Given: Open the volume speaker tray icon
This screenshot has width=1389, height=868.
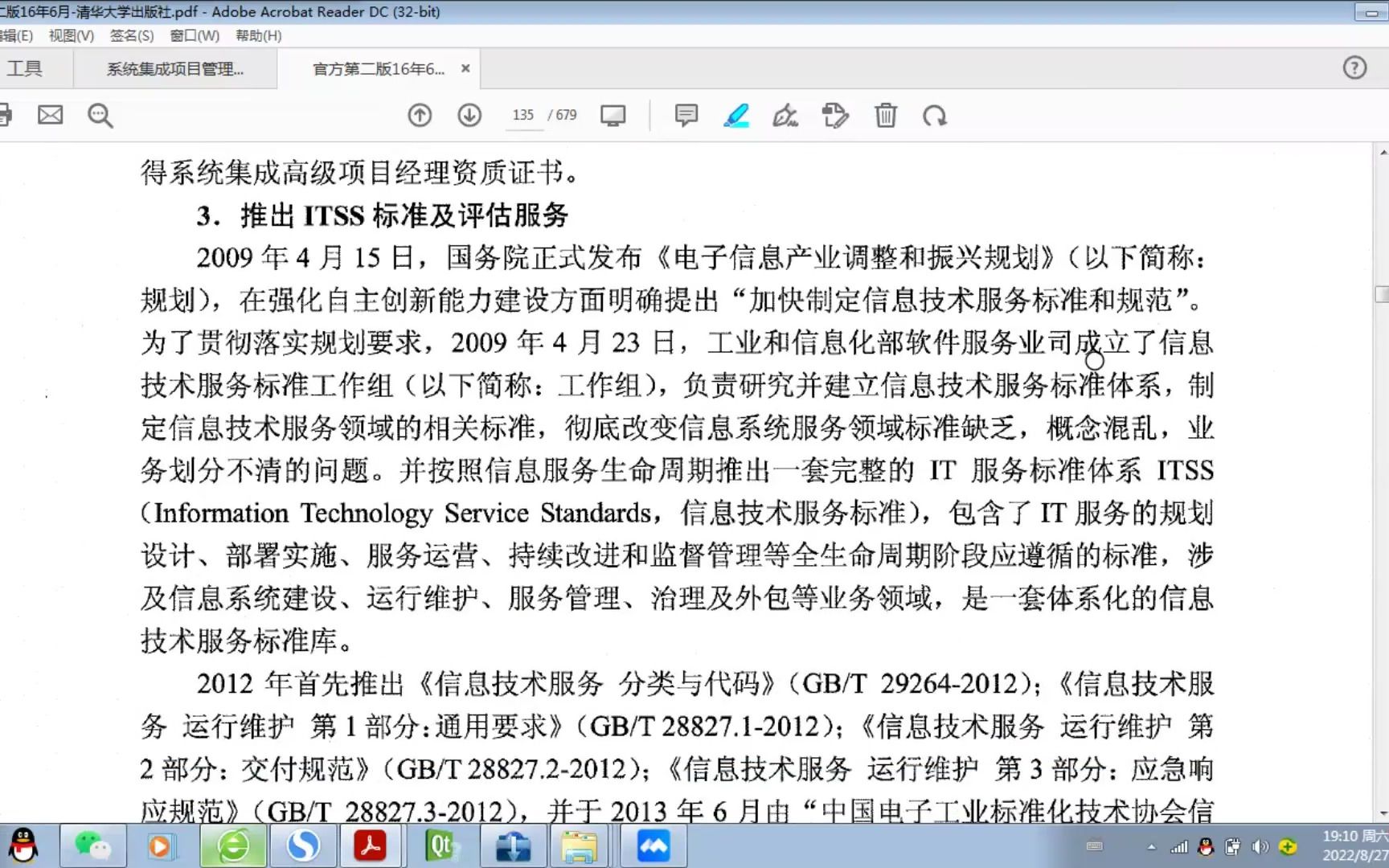Looking at the screenshot, I should [1260, 846].
